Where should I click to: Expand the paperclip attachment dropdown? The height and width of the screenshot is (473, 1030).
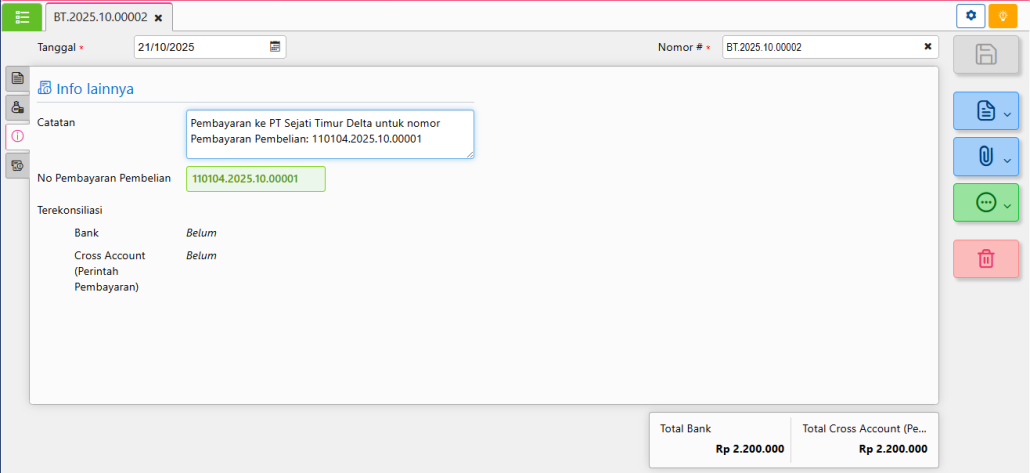pyautogui.click(x=985, y=157)
